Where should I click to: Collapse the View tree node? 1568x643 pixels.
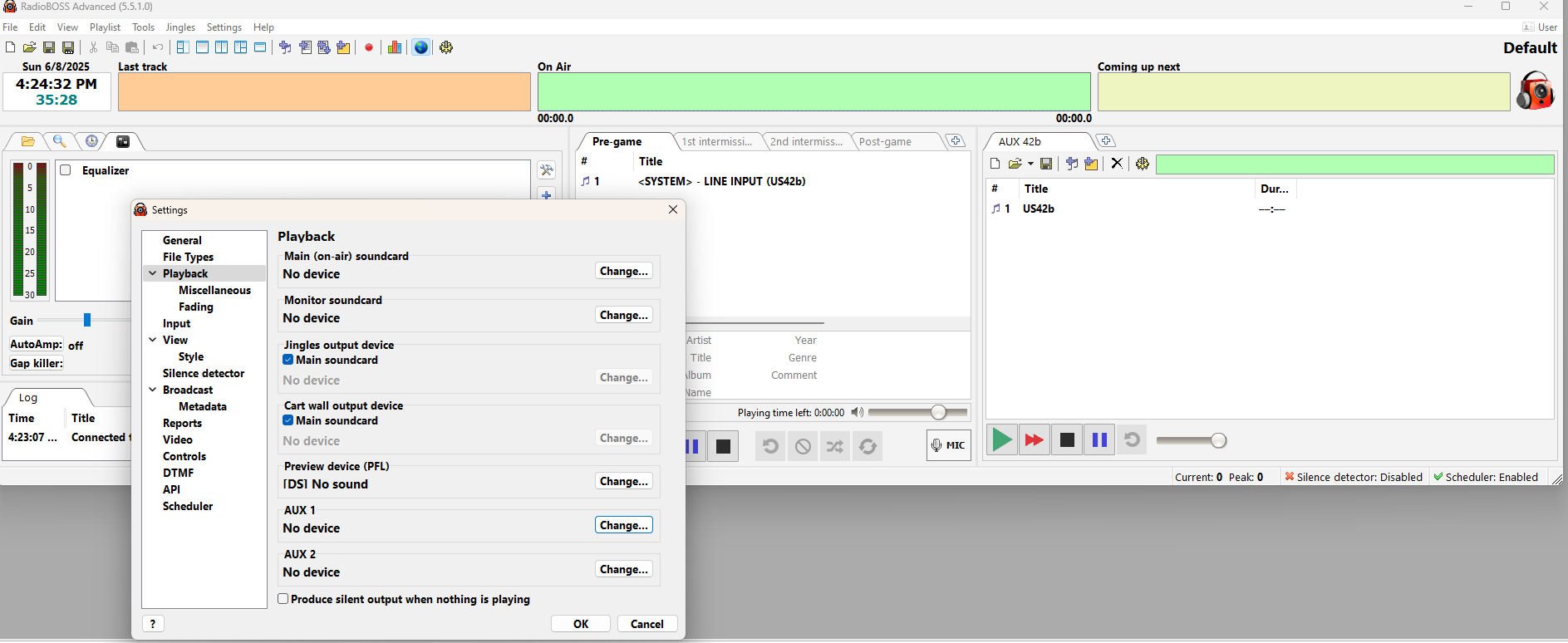[153, 340]
